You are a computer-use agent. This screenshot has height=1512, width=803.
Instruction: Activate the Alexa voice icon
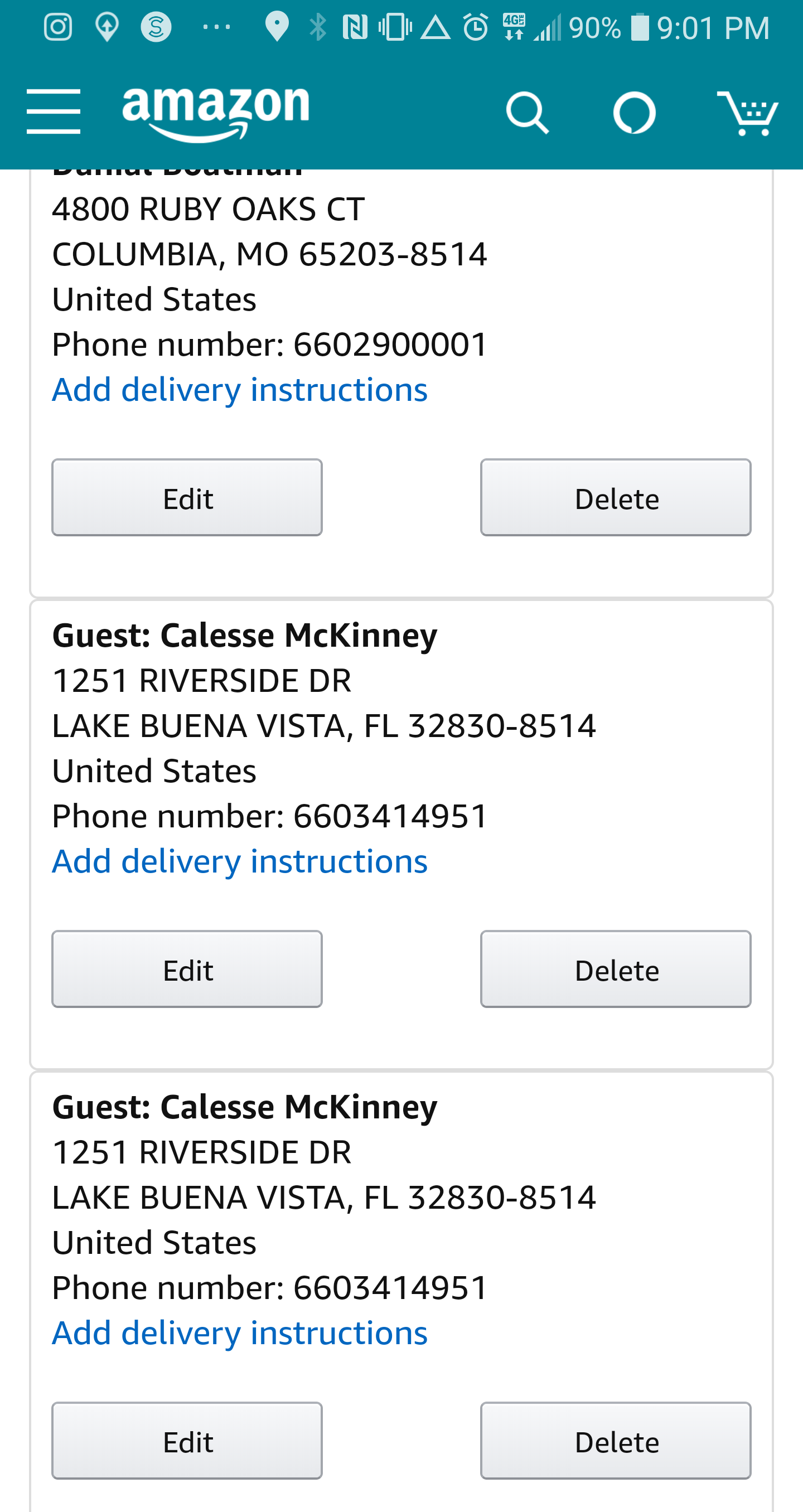click(634, 112)
